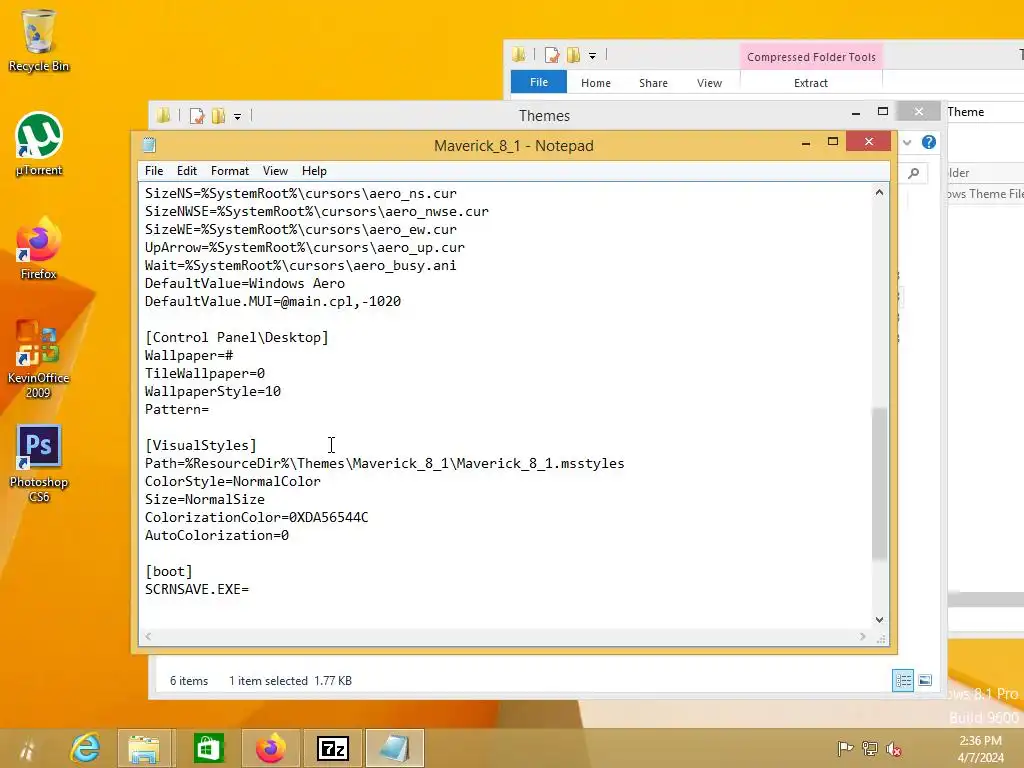1024x768 pixels.
Task: Minimize the Themes window
Action: [856, 112]
